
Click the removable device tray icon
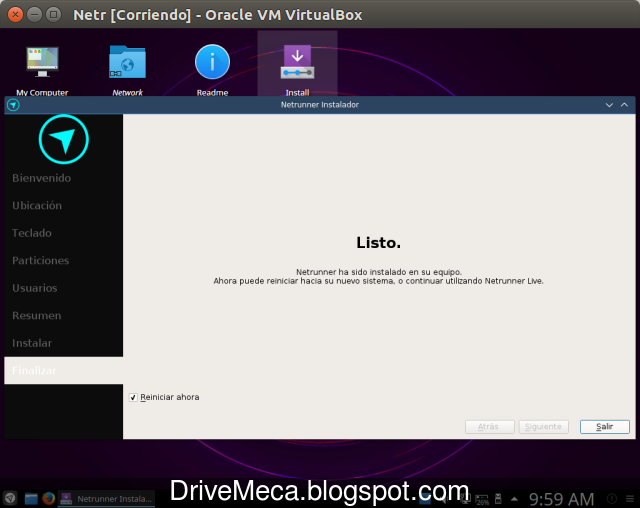(x=498, y=499)
